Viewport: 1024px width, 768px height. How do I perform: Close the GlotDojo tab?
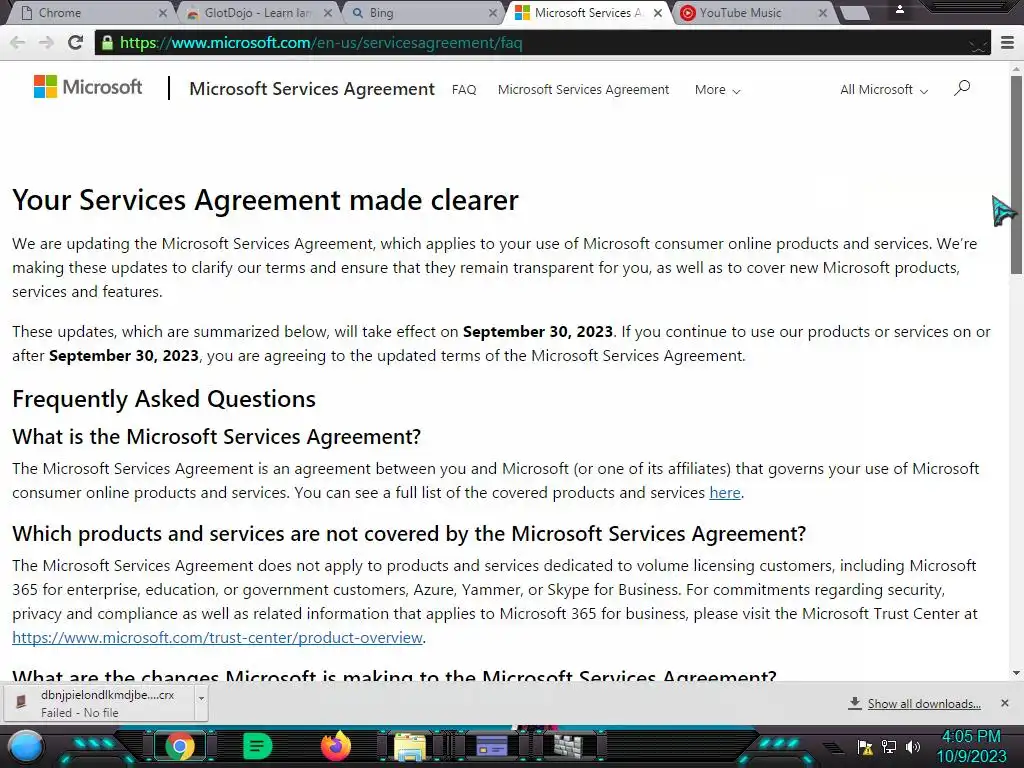[328, 13]
